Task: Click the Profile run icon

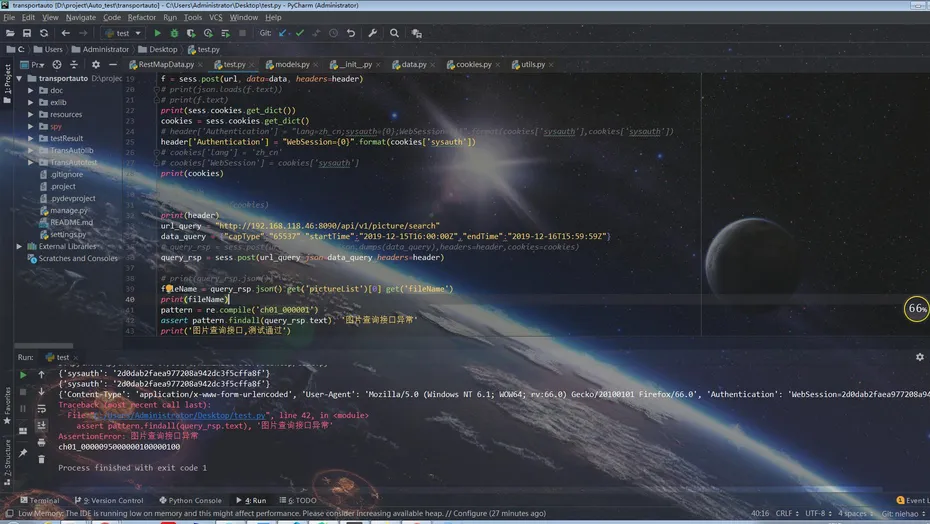Action: (x=208, y=33)
